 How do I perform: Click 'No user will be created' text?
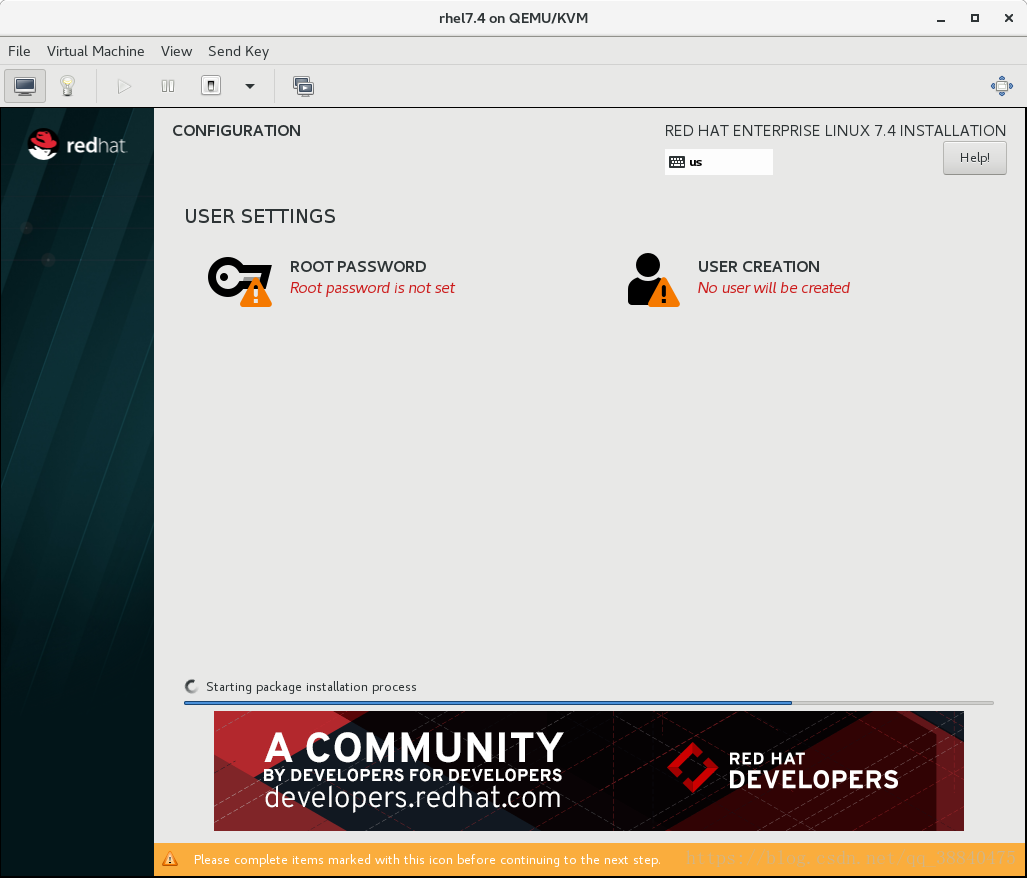774,288
